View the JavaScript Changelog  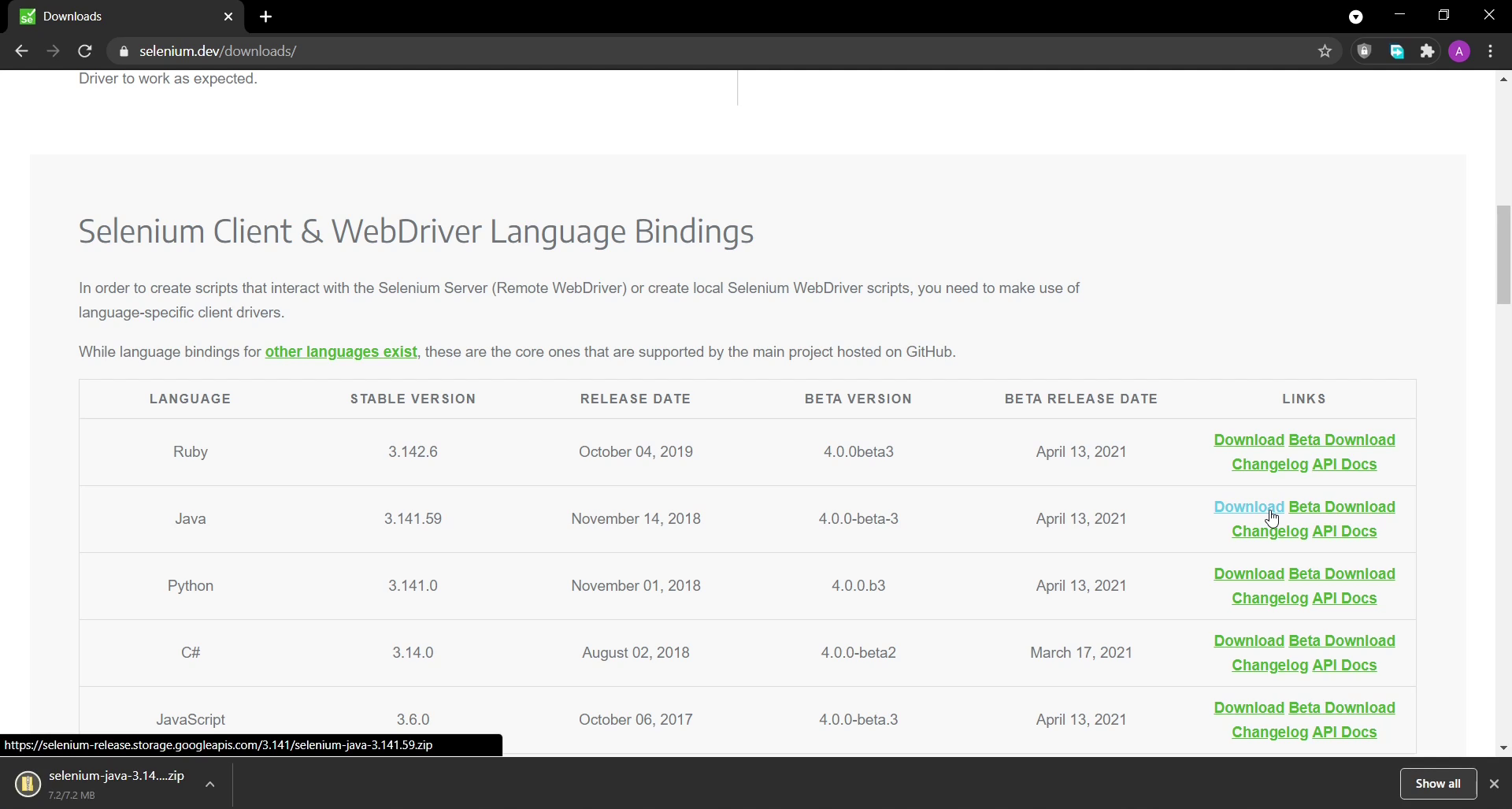click(1269, 733)
